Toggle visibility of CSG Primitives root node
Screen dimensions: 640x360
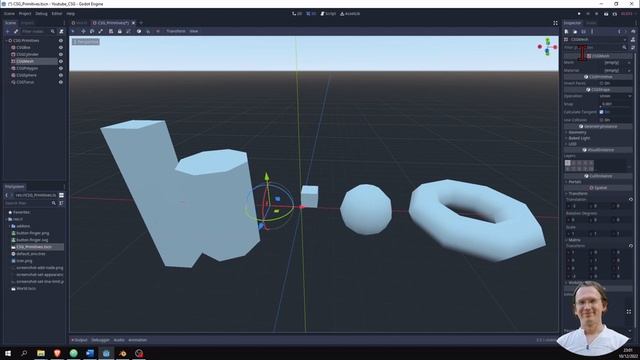click(61, 40)
